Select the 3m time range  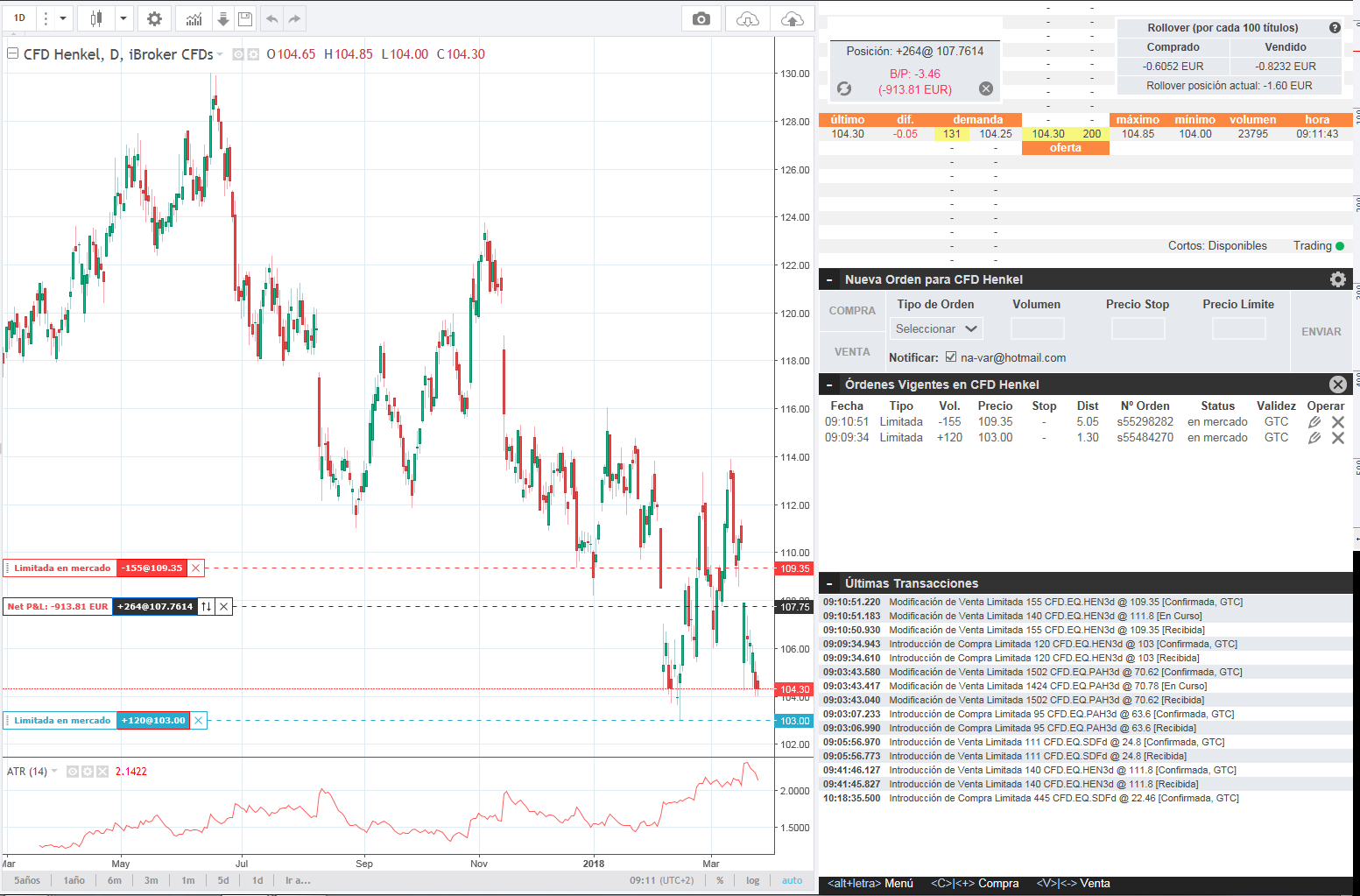[x=152, y=880]
